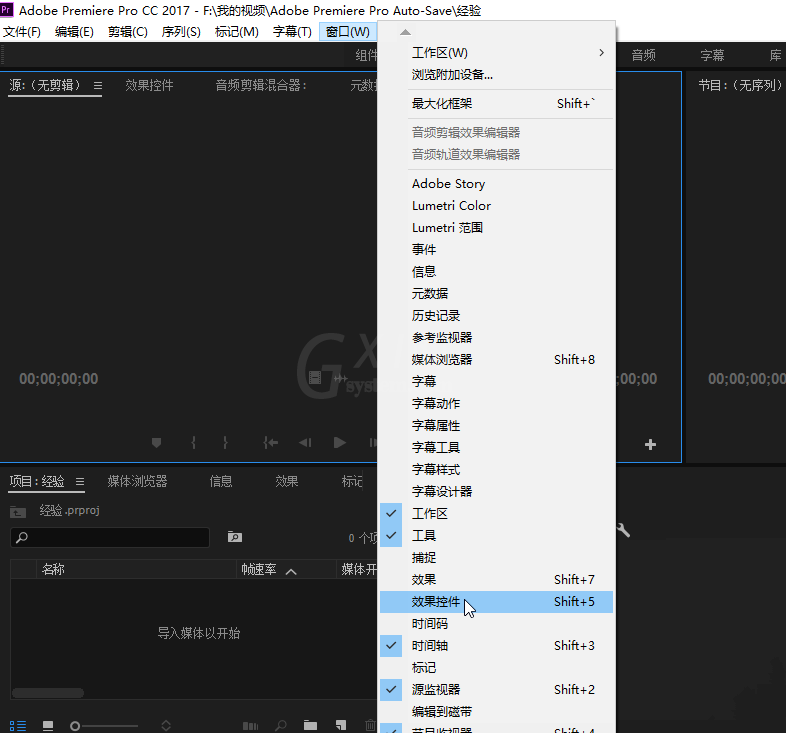Click Go to In point button
This screenshot has height=733, width=786.
tap(271, 443)
